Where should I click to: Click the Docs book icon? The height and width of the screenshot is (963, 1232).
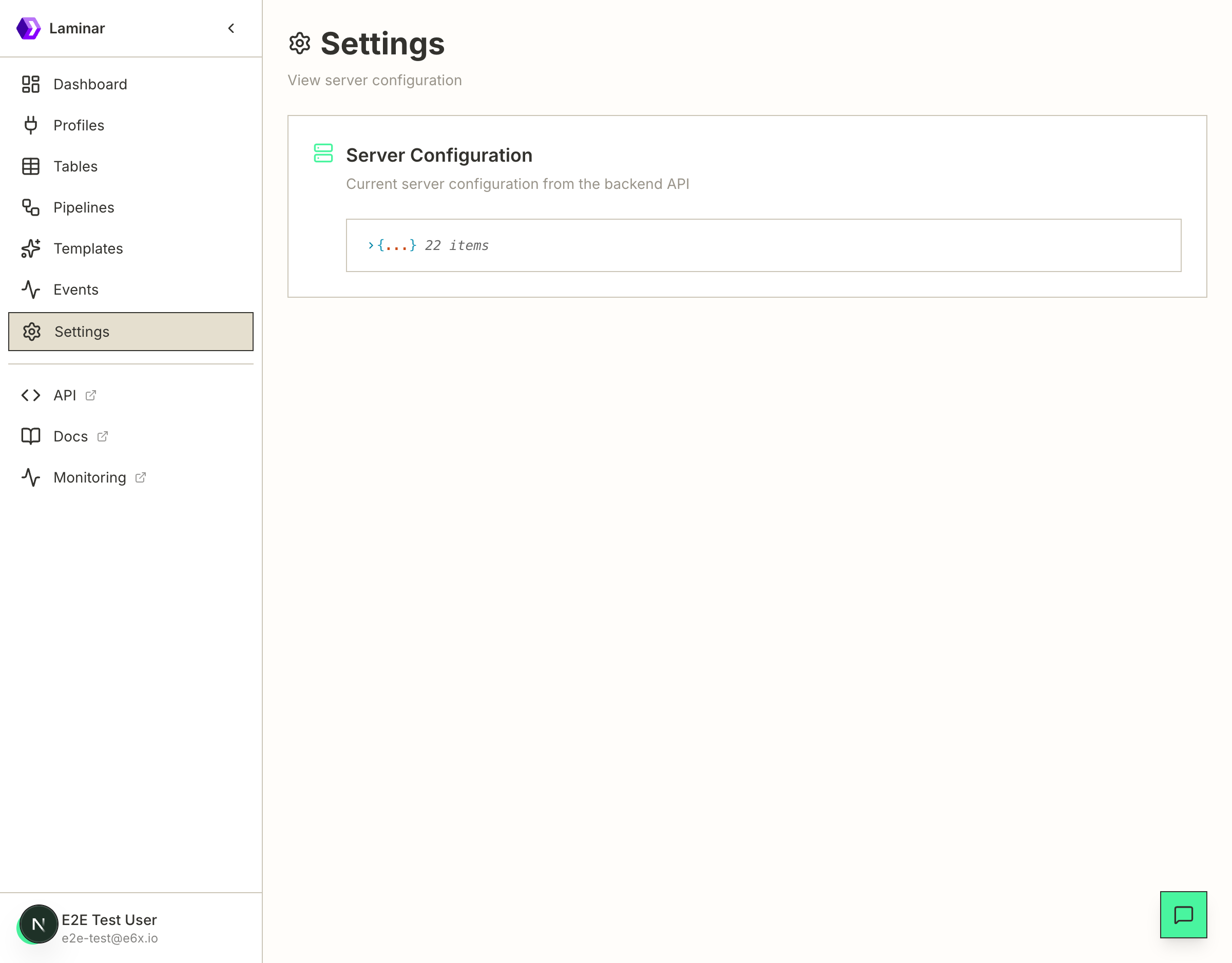point(30,437)
